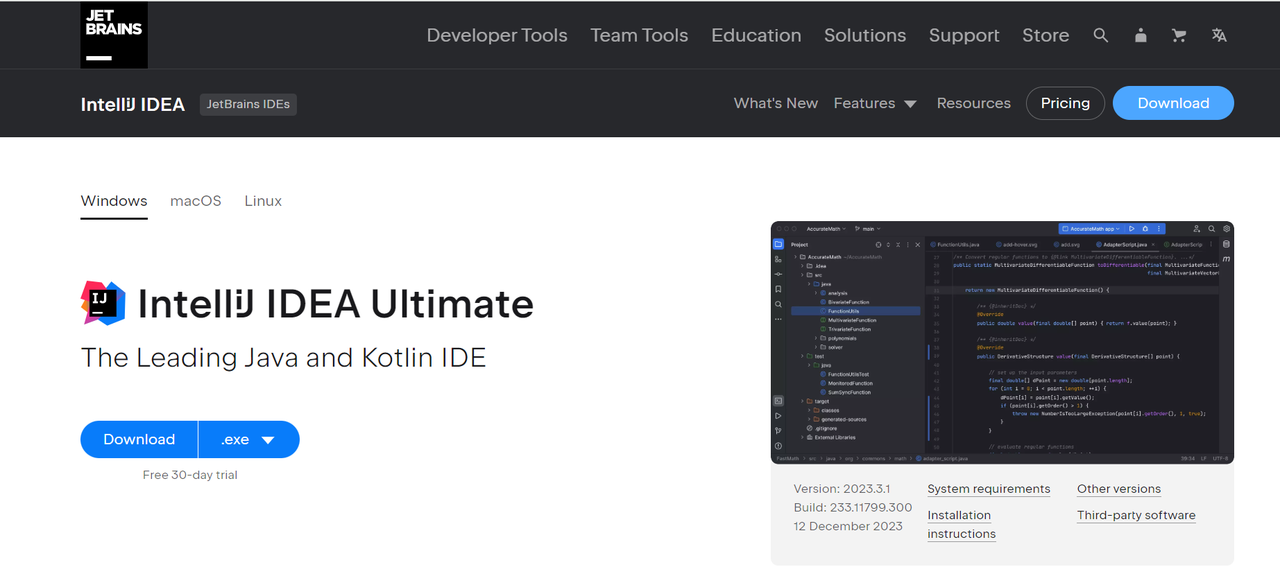Open the shopping cart icon

click(x=1179, y=35)
